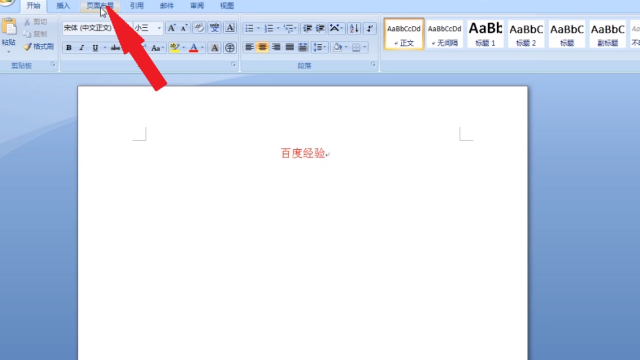Apply the 正文 (Normal) style

point(404,34)
